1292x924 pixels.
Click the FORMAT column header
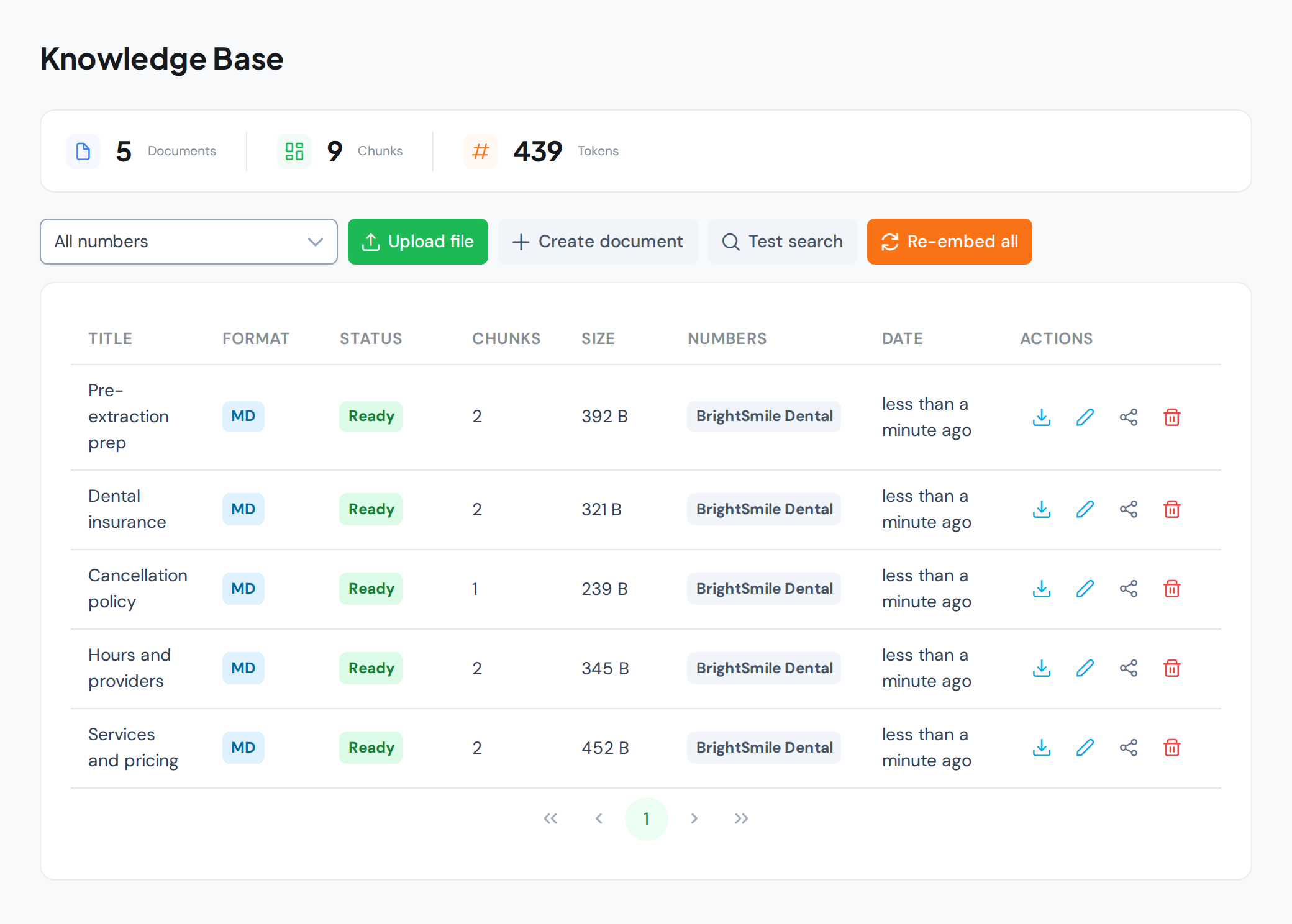click(256, 338)
